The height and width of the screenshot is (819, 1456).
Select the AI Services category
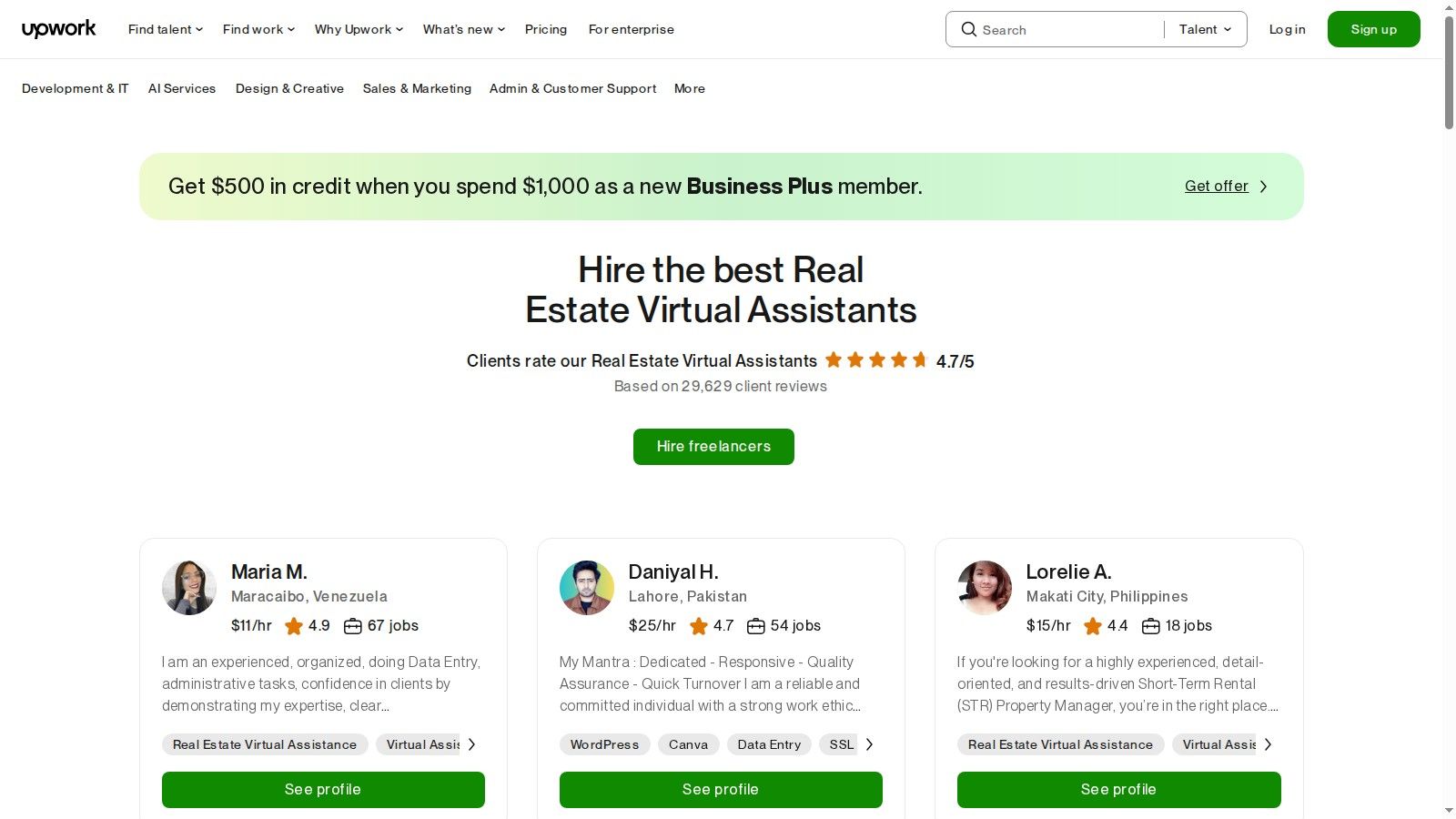pyautogui.click(x=182, y=88)
